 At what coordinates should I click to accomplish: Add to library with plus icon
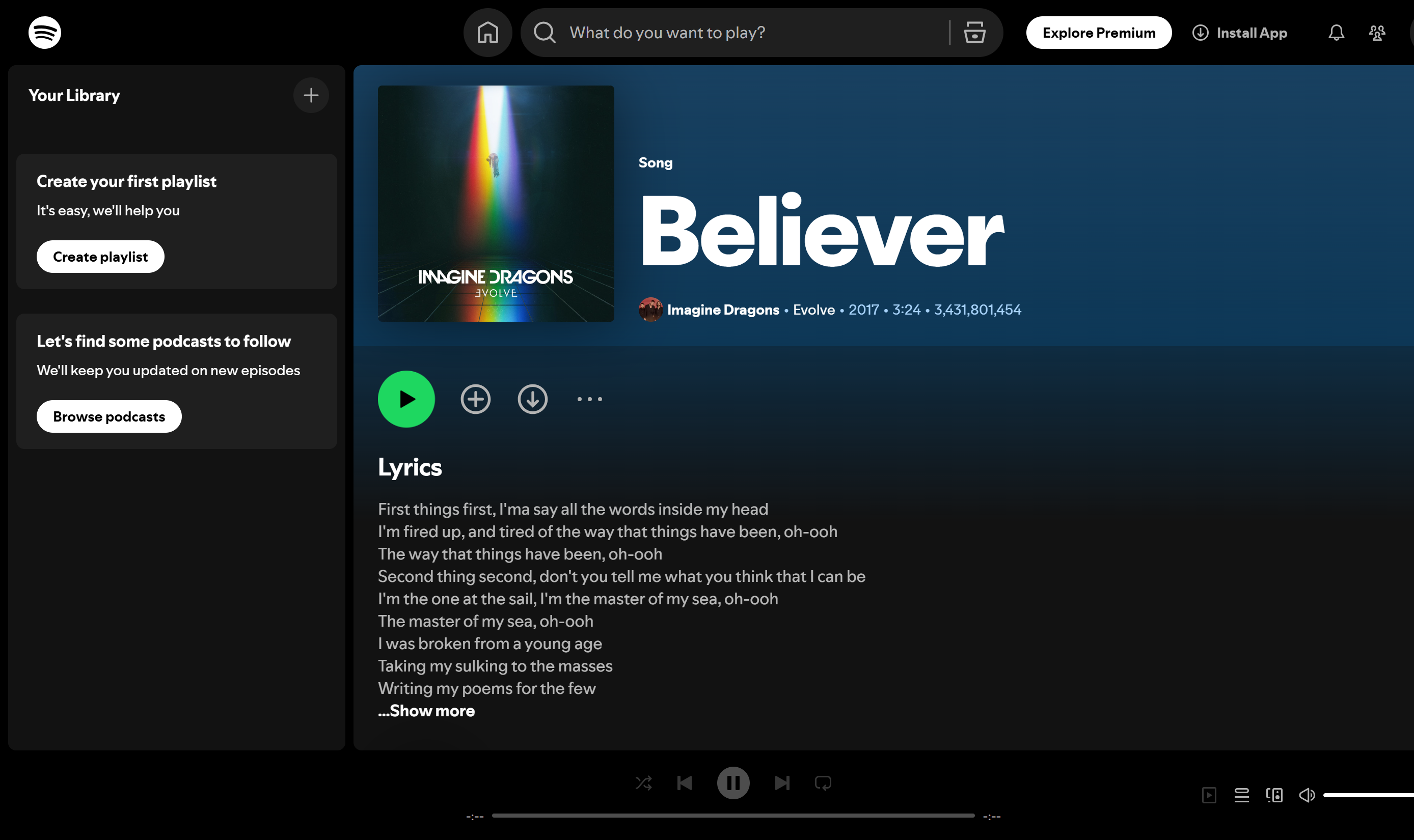pyautogui.click(x=311, y=95)
